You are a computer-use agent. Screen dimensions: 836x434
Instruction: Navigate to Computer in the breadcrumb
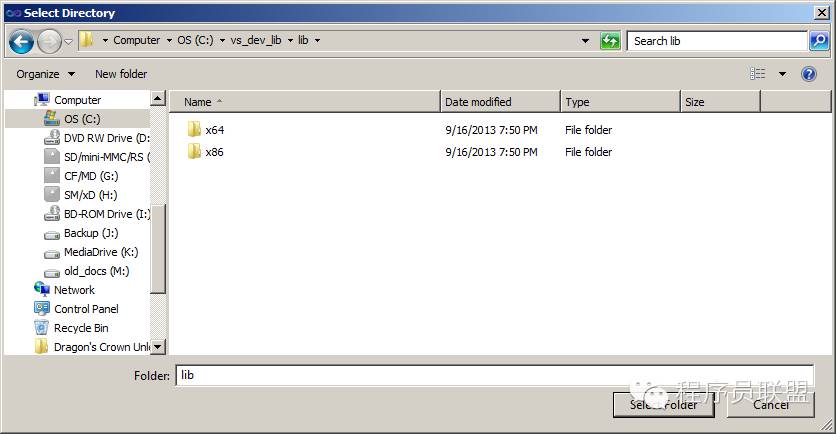(136, 40)
